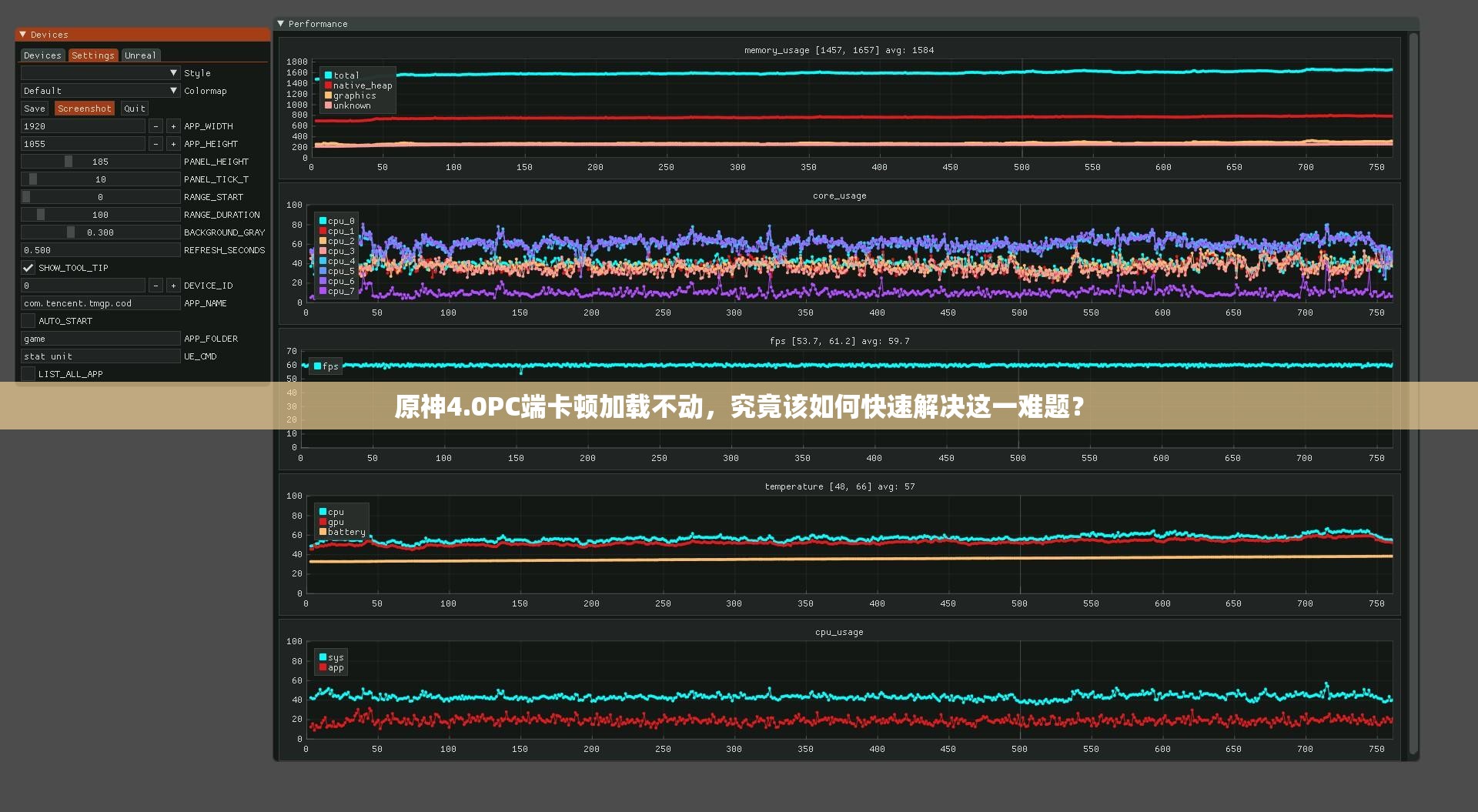Toggle cpu_7 legend entry in core_usage
The image size is (1478, 812).
point(336,291)
